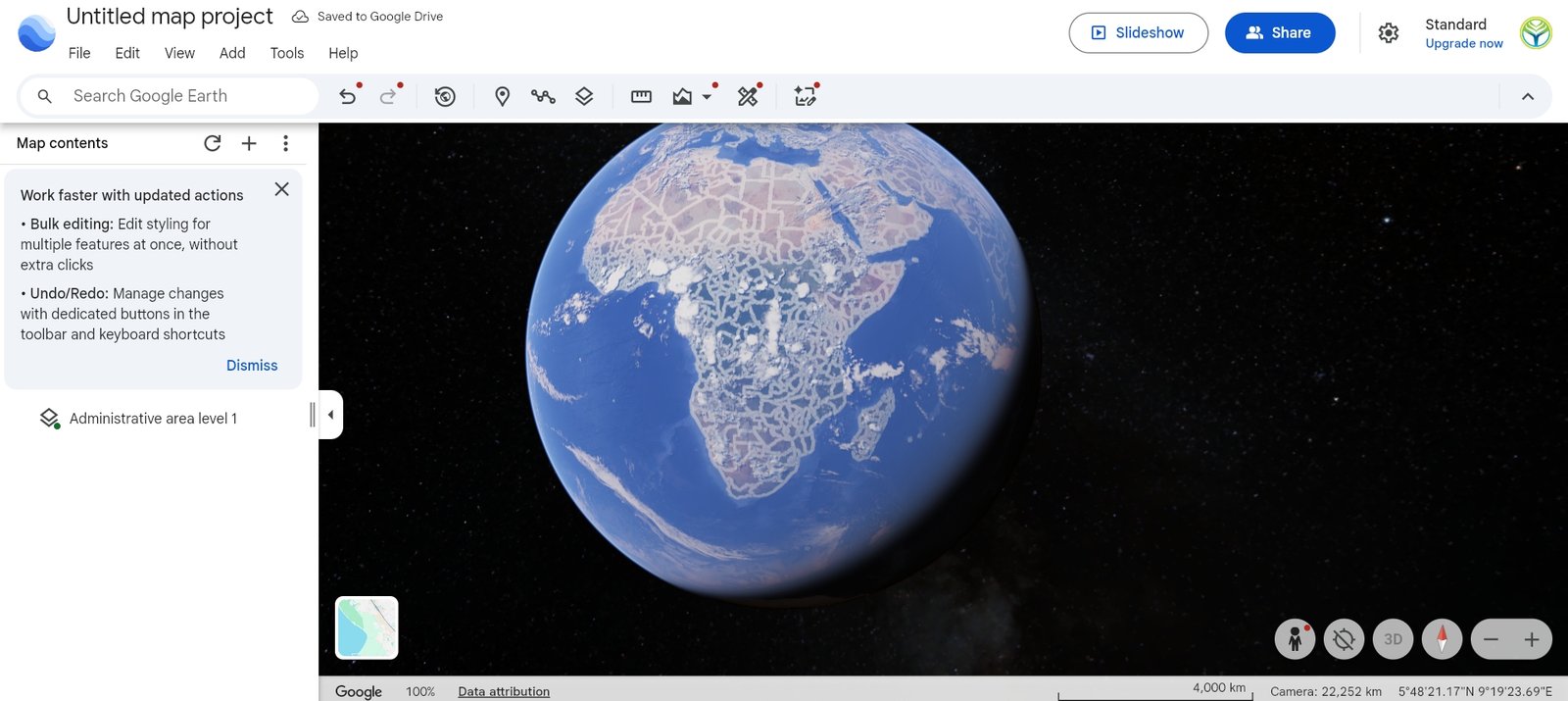1568x701 pixels.
Task: Close the updated actions notice
Action: [x=281, y=189]
